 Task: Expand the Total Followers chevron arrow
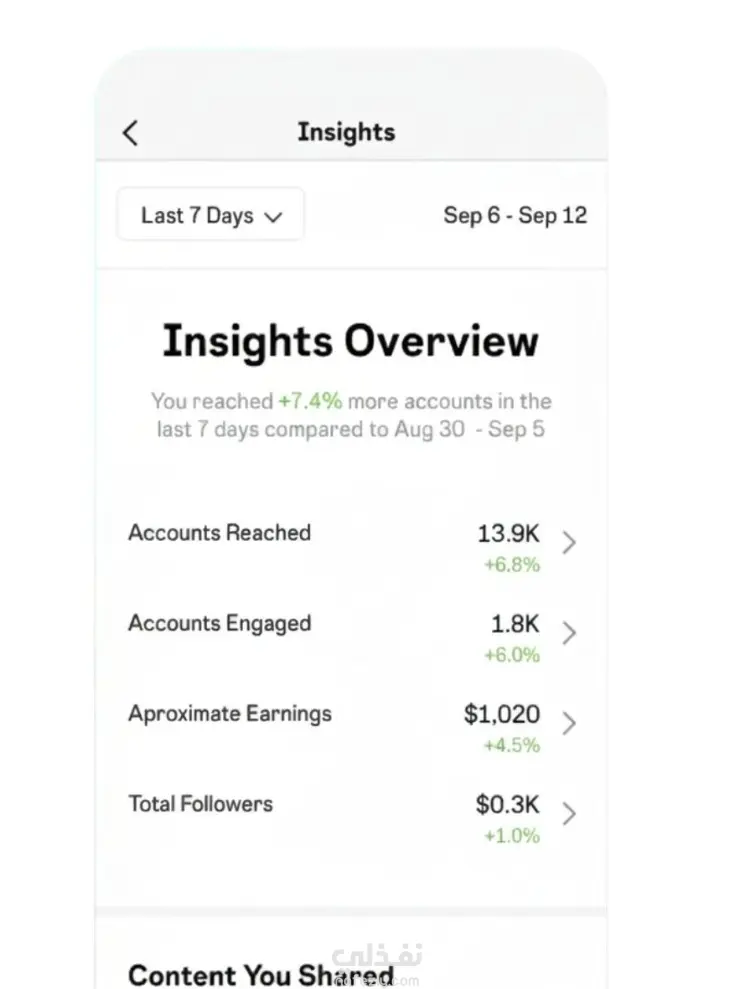point(569,813)
